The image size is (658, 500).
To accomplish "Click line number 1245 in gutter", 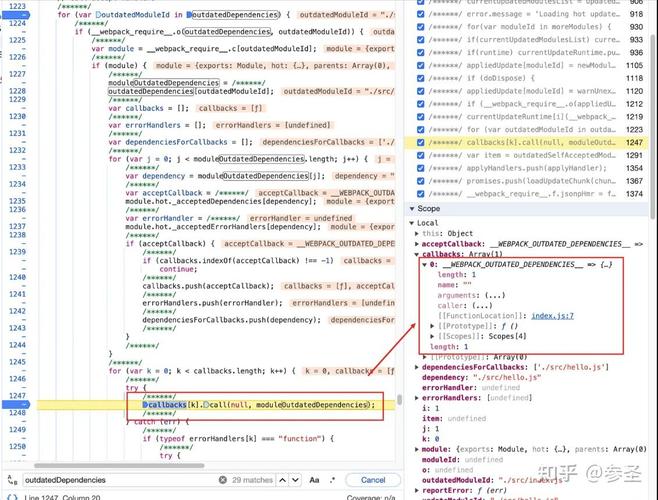I will point(17,362).
